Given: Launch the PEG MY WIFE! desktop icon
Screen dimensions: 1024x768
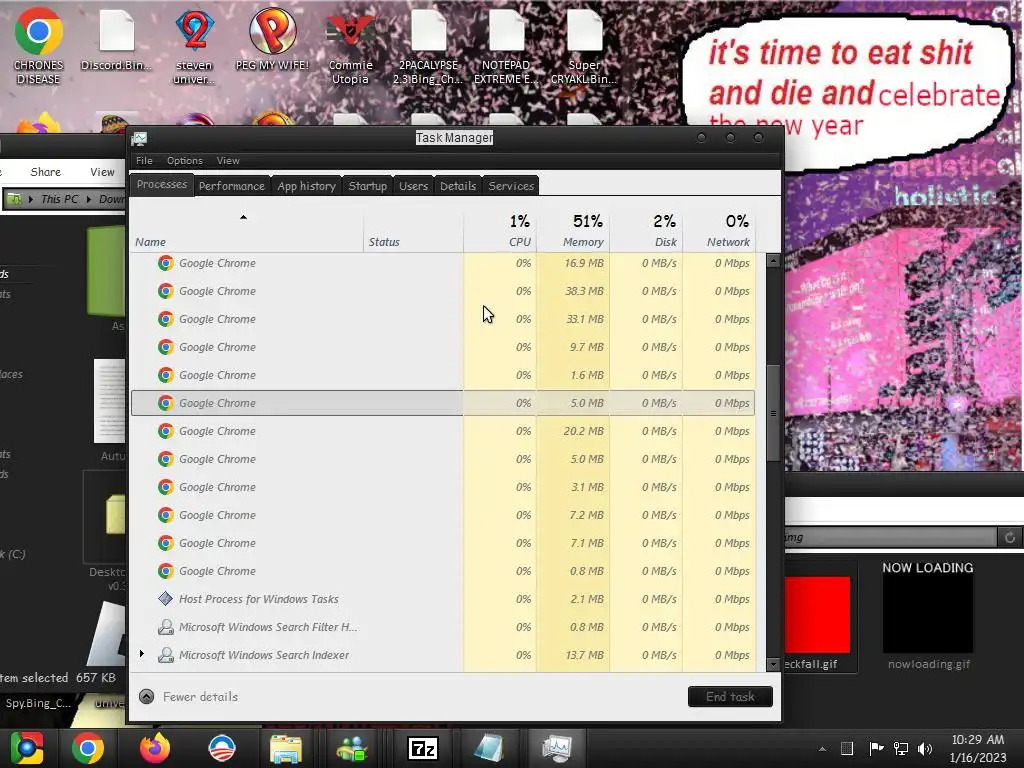Looking at the screenshot, I should tap(272, 39).
